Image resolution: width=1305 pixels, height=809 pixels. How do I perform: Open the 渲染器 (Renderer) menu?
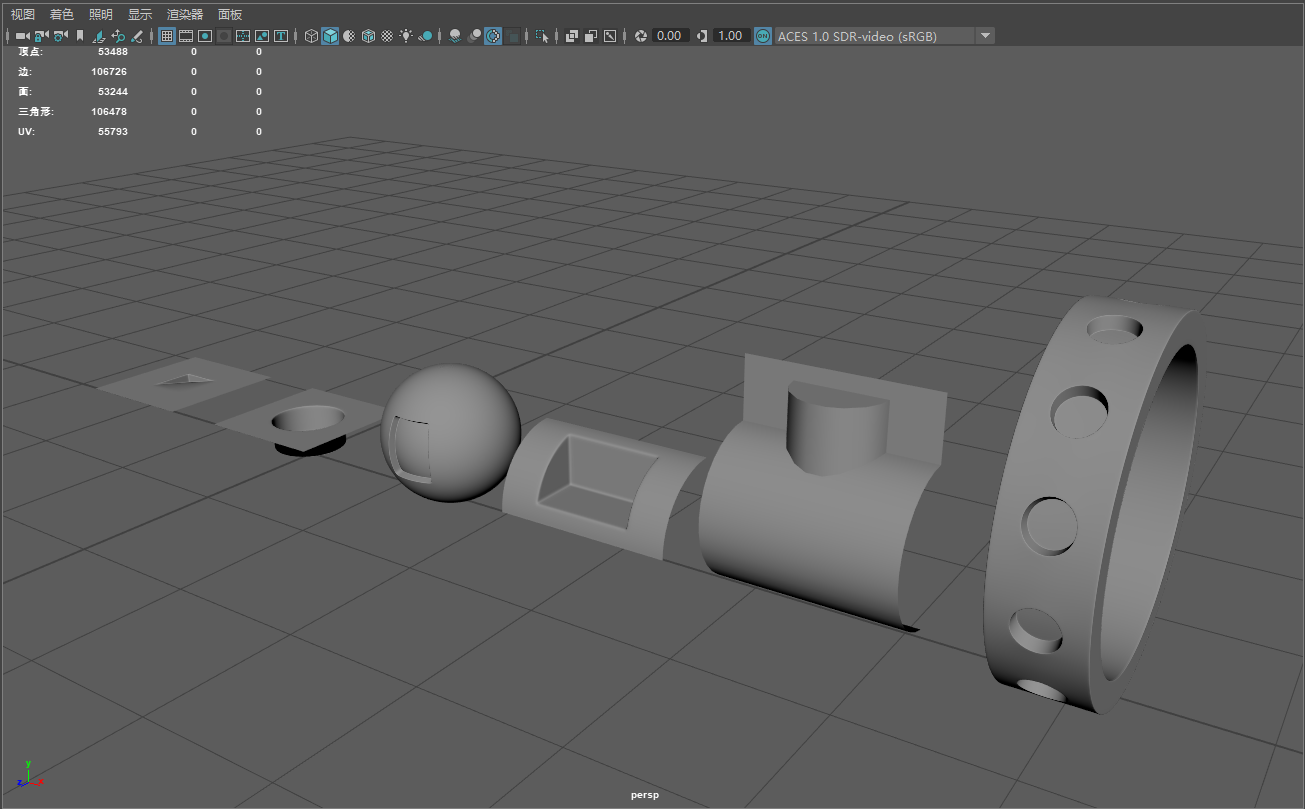pos(185,14)
